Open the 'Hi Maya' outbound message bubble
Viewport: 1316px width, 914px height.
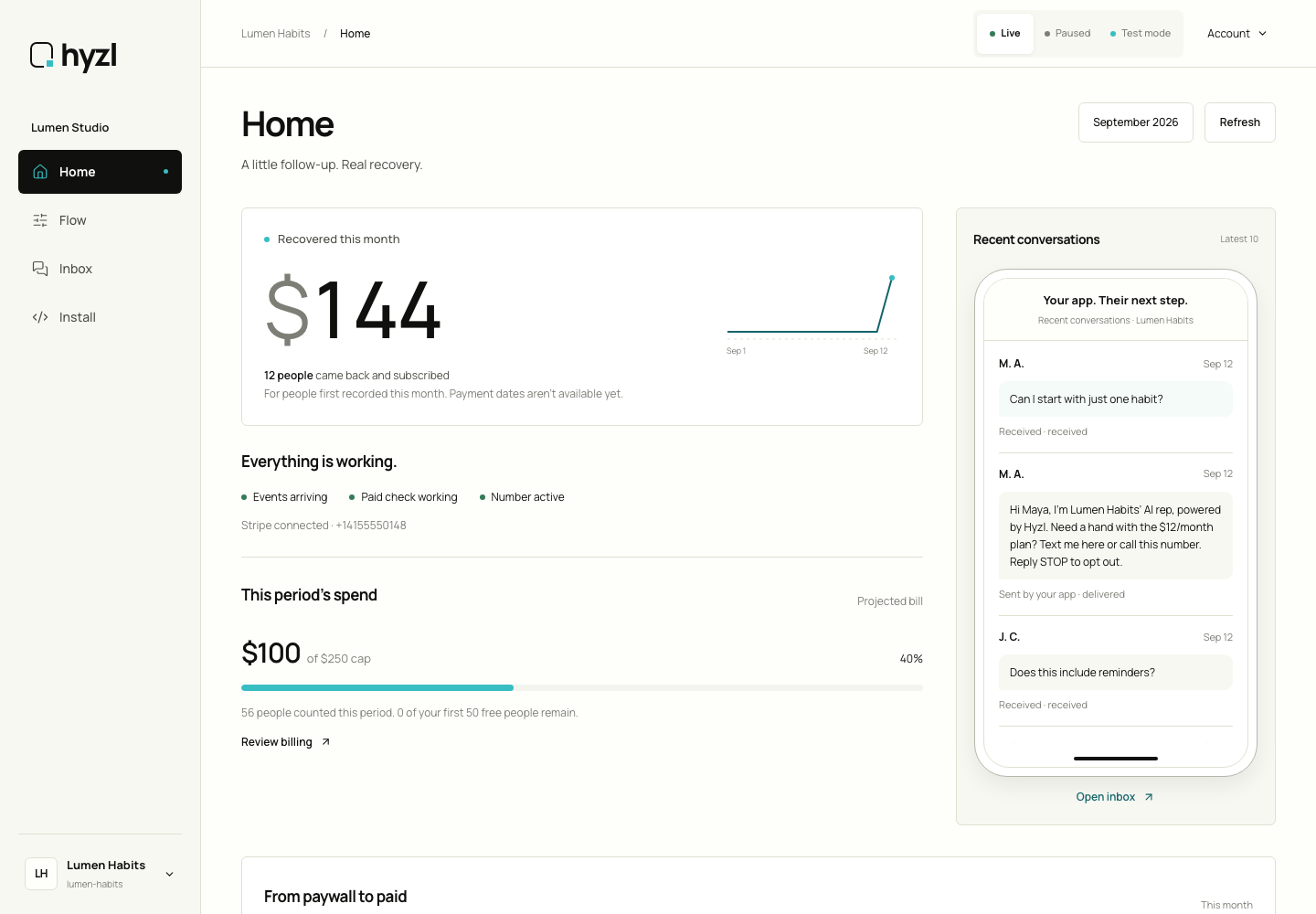pos(1116,536)
